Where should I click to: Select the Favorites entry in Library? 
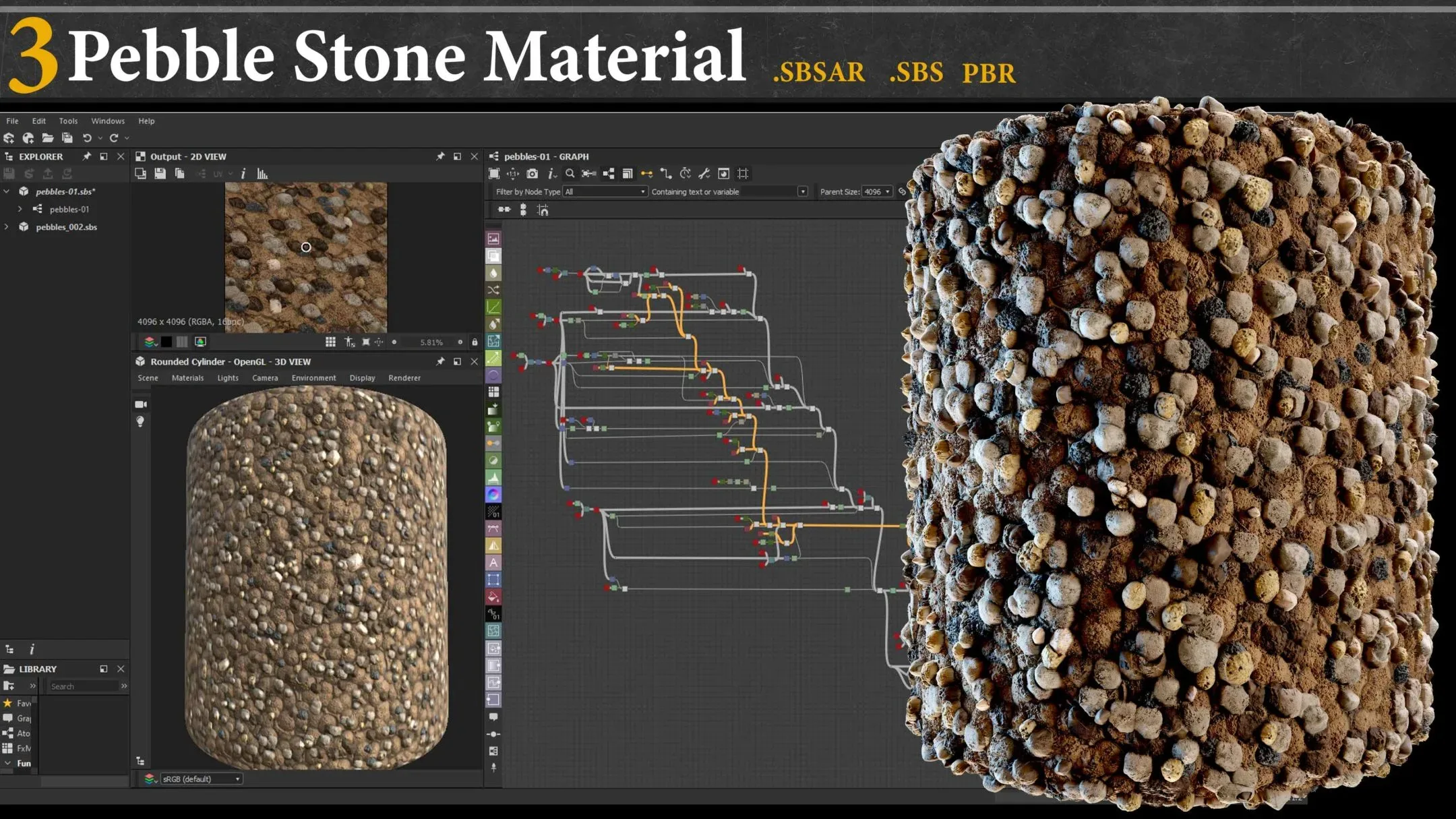coord(18,703)
